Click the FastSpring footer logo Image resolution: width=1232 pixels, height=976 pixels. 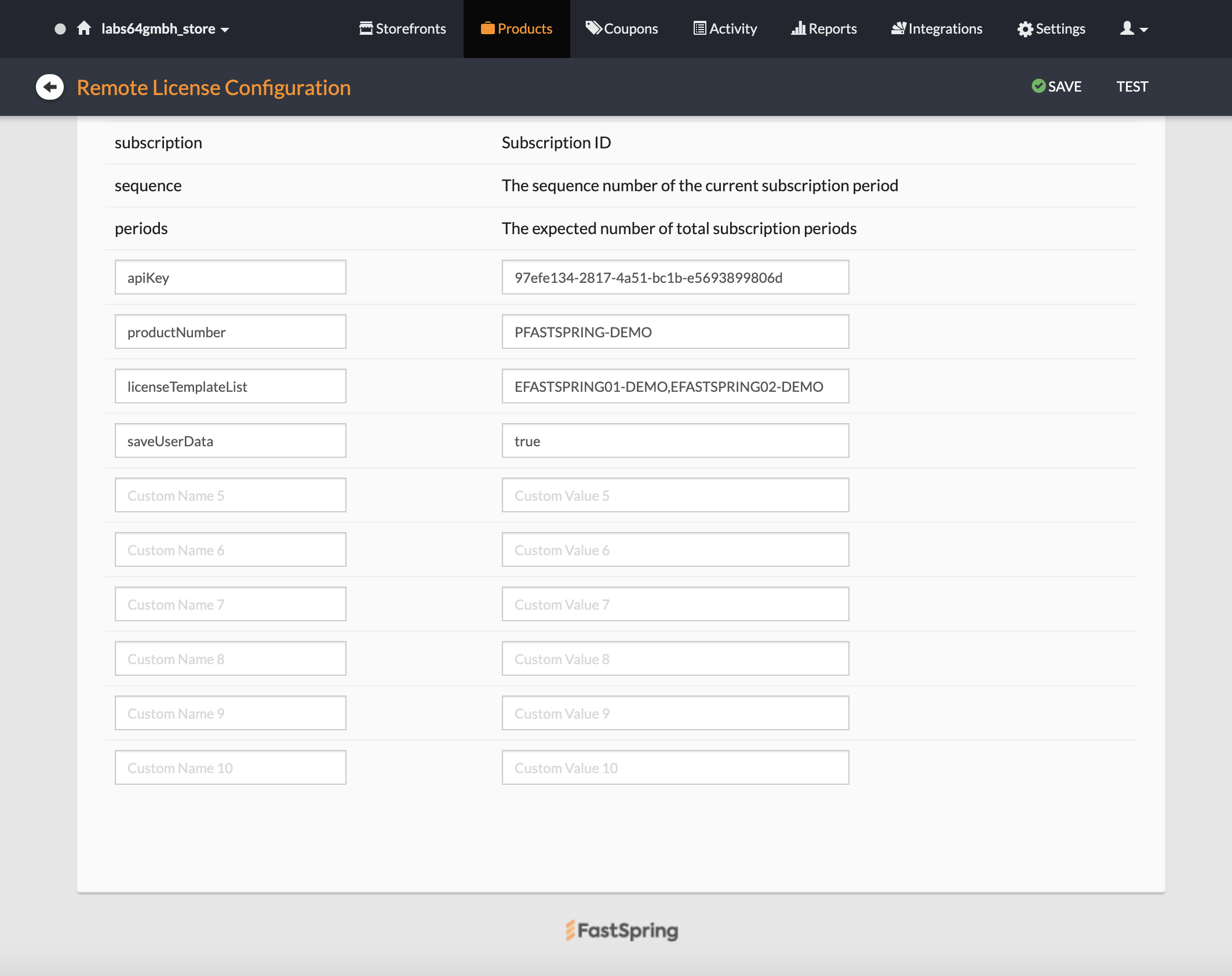(x=621, y=930)
